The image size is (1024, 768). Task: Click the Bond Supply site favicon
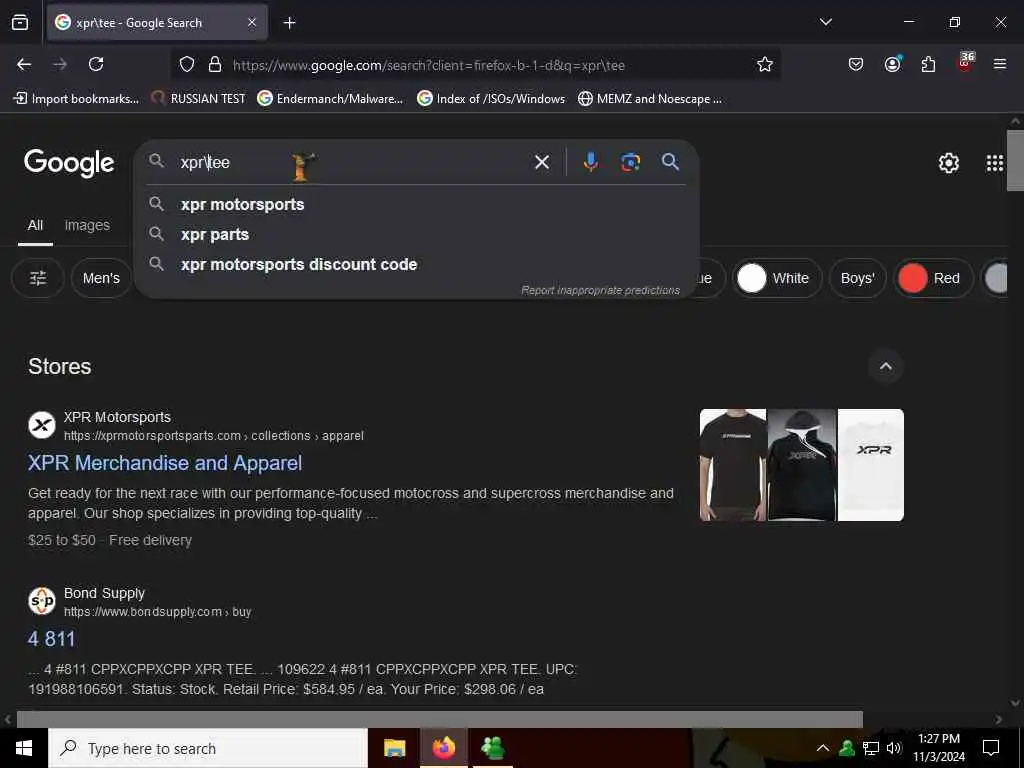42,601
